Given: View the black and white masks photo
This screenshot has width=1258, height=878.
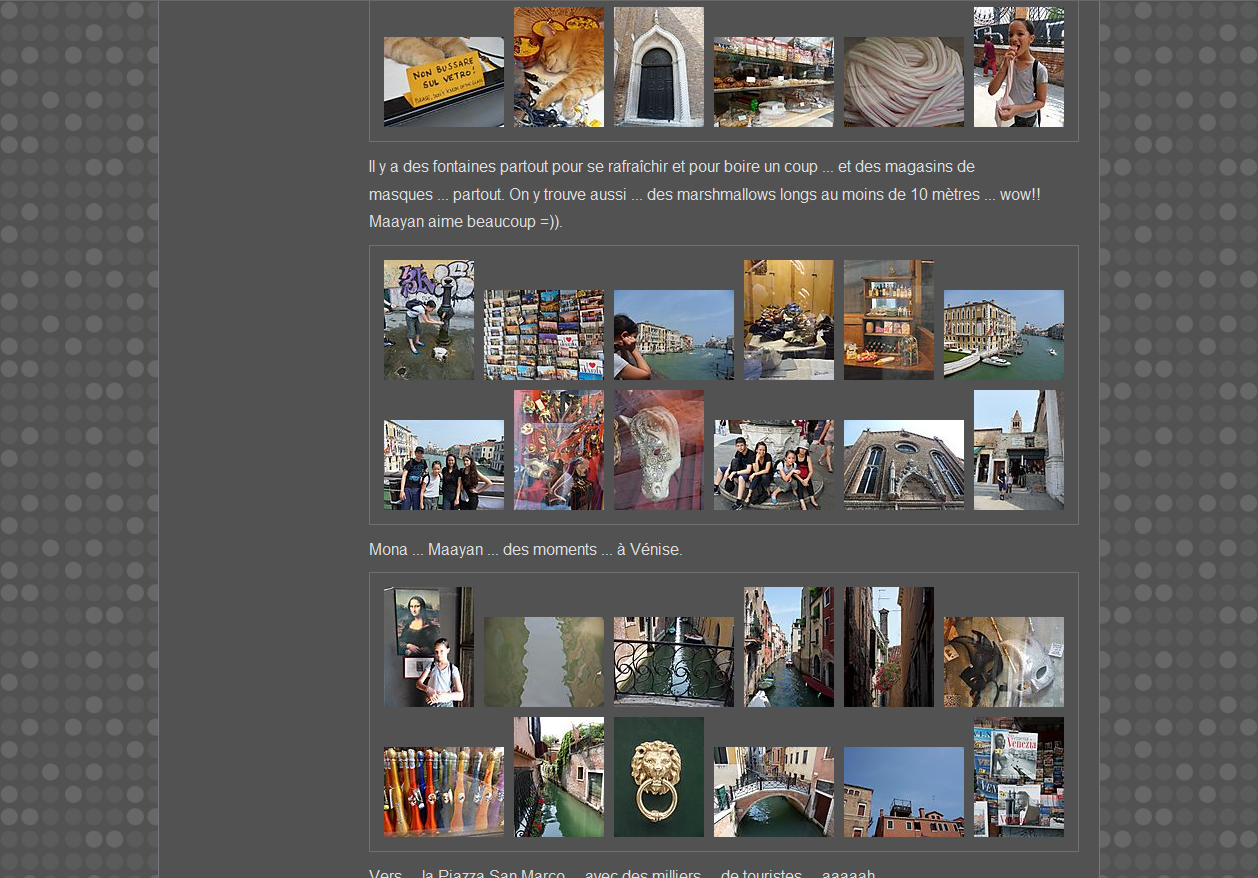Looking at the screenshot, I should (x=1003, y=662).
